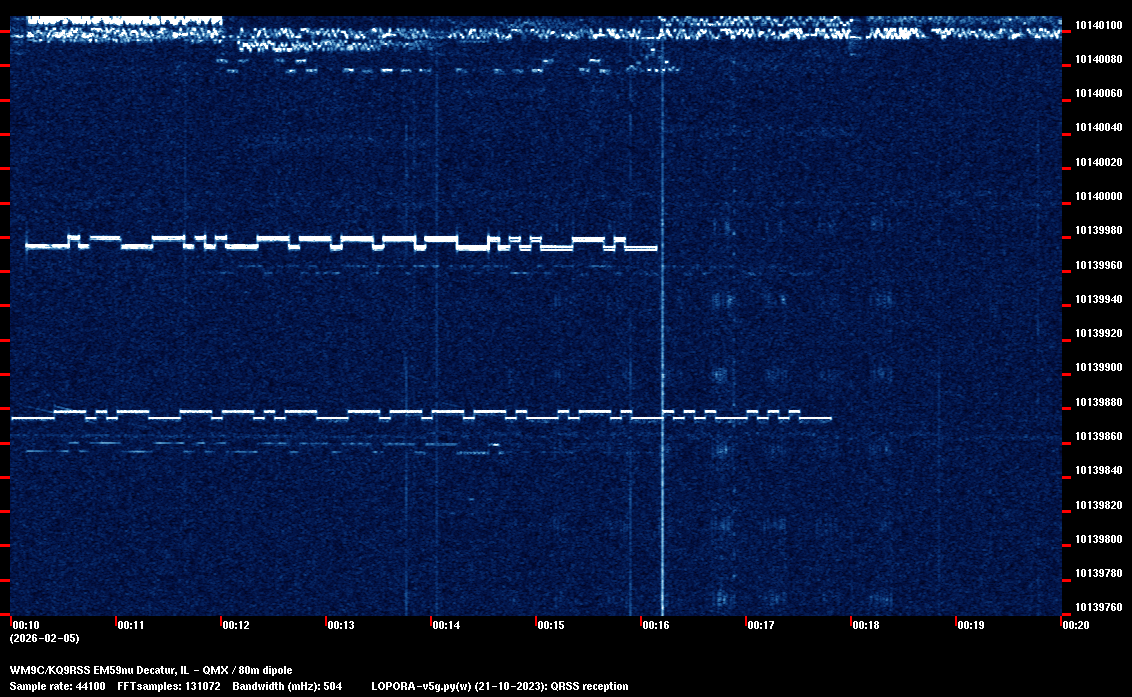This screenshot has width=1132, height=697.
Task: Click the Bandwidth (mHz): 504 text
Action: click(x=287, y=686)
